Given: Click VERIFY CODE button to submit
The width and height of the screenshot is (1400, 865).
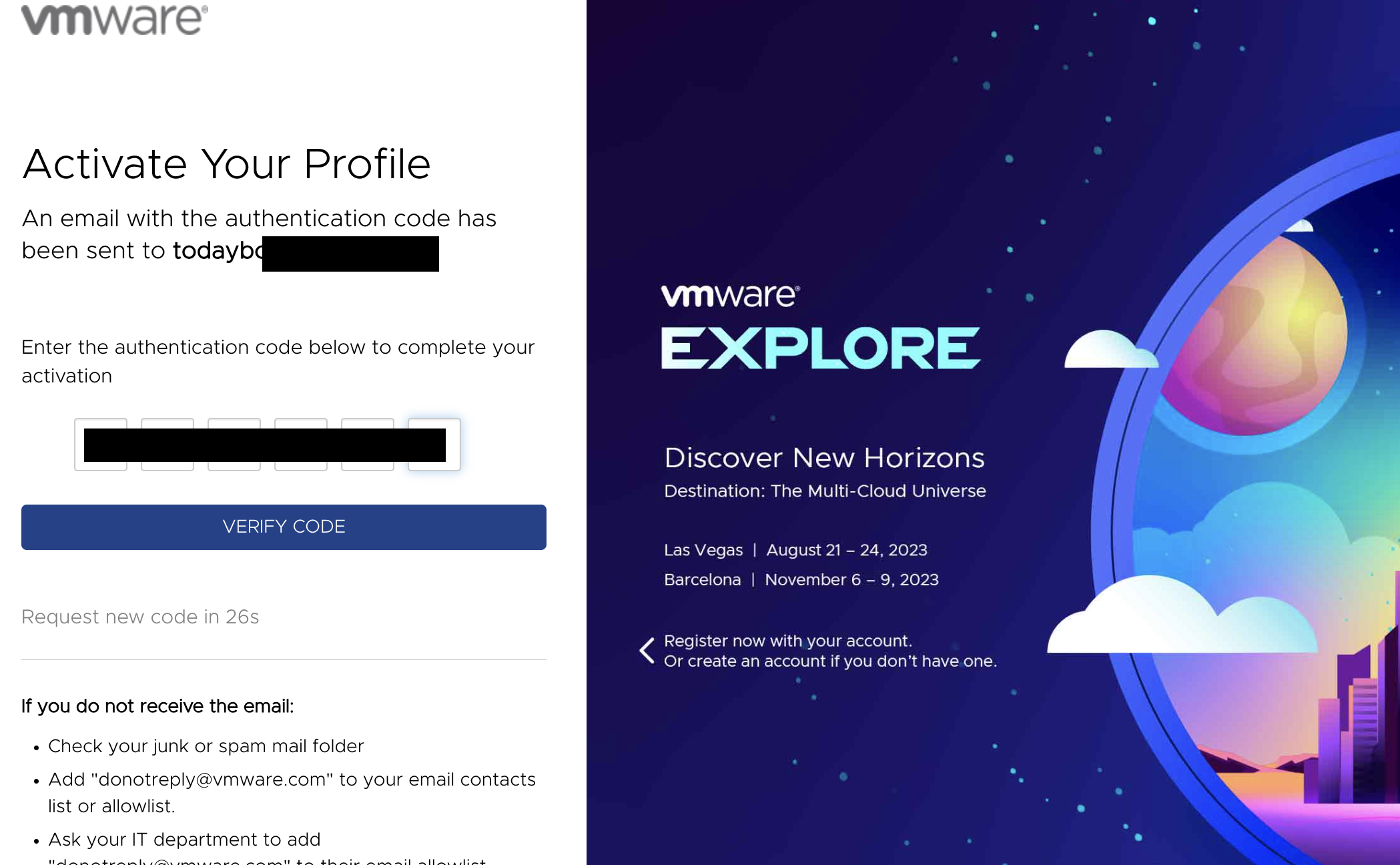Looking at the screenshot, I should 284,527.
